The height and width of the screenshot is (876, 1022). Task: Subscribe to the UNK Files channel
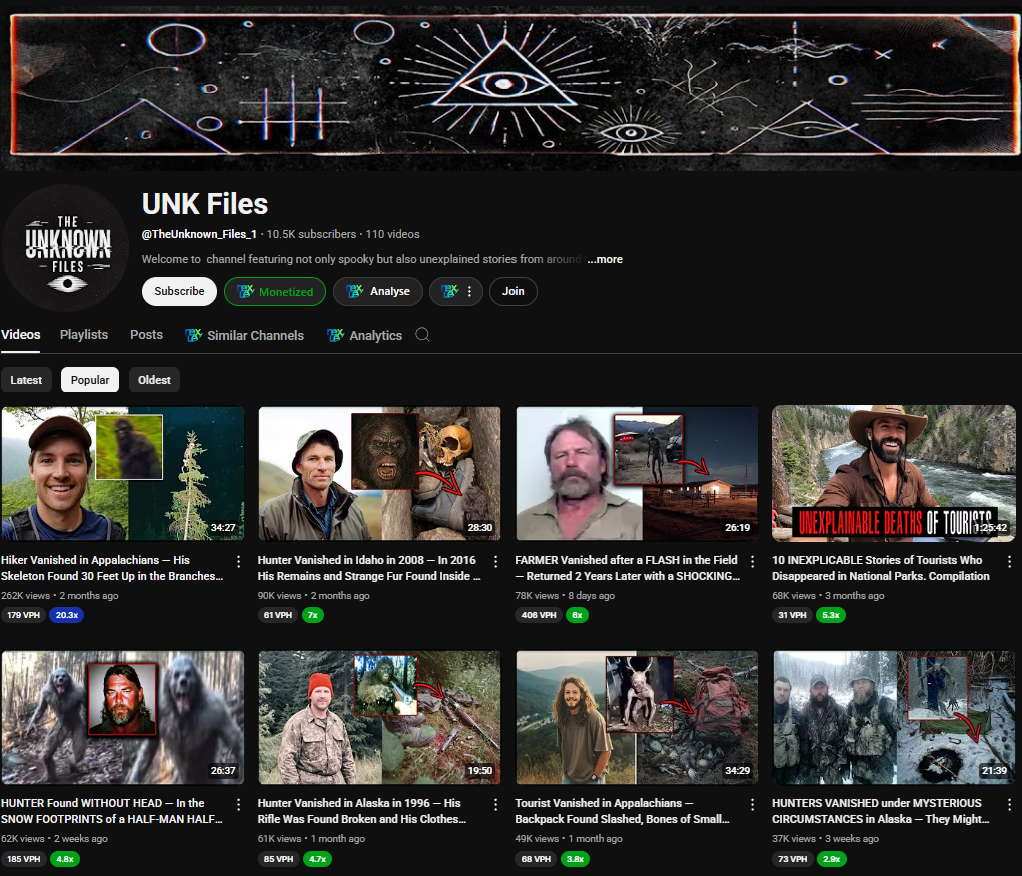179,291
